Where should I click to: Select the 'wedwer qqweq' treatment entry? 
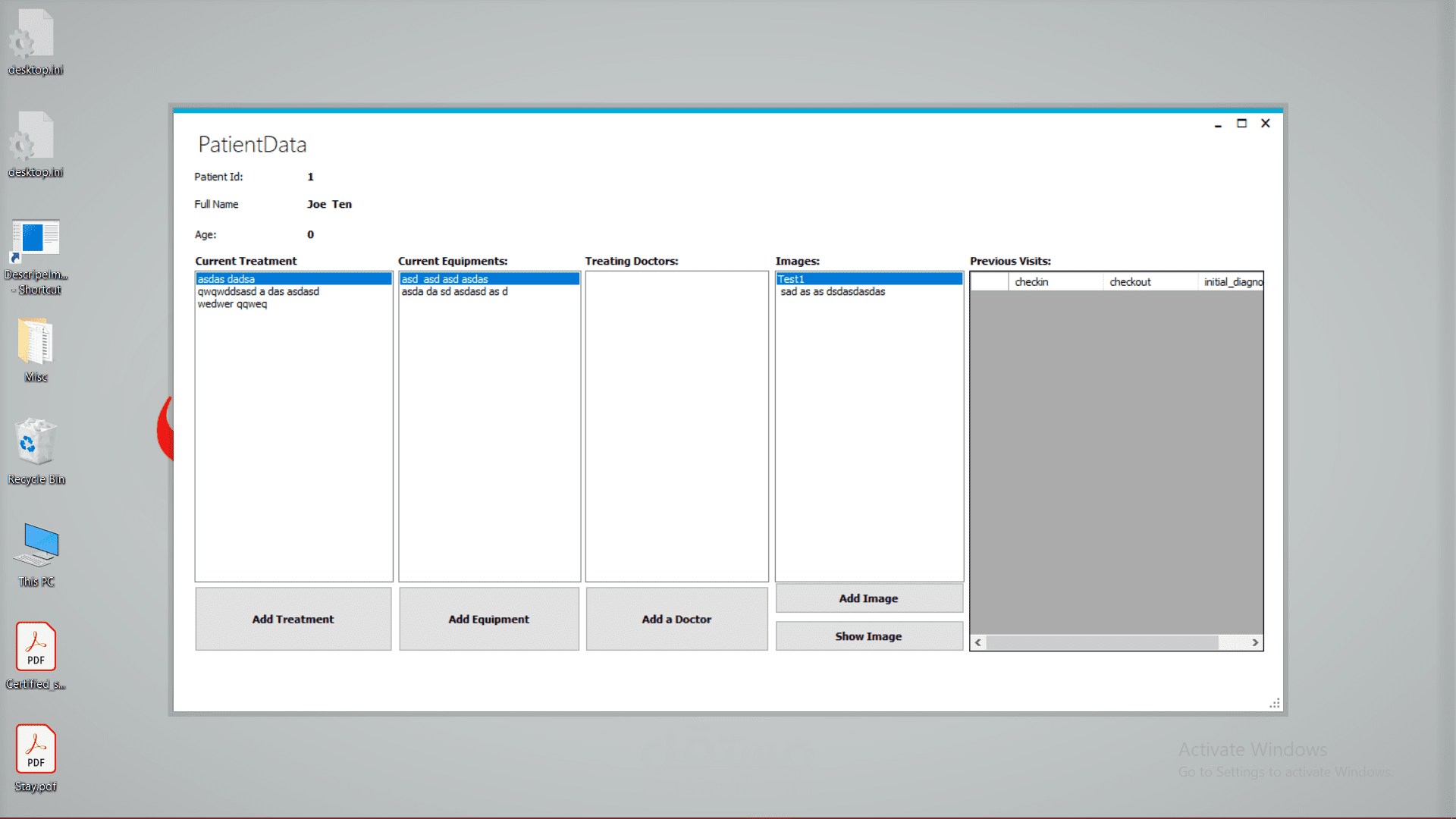pos(233,304)
